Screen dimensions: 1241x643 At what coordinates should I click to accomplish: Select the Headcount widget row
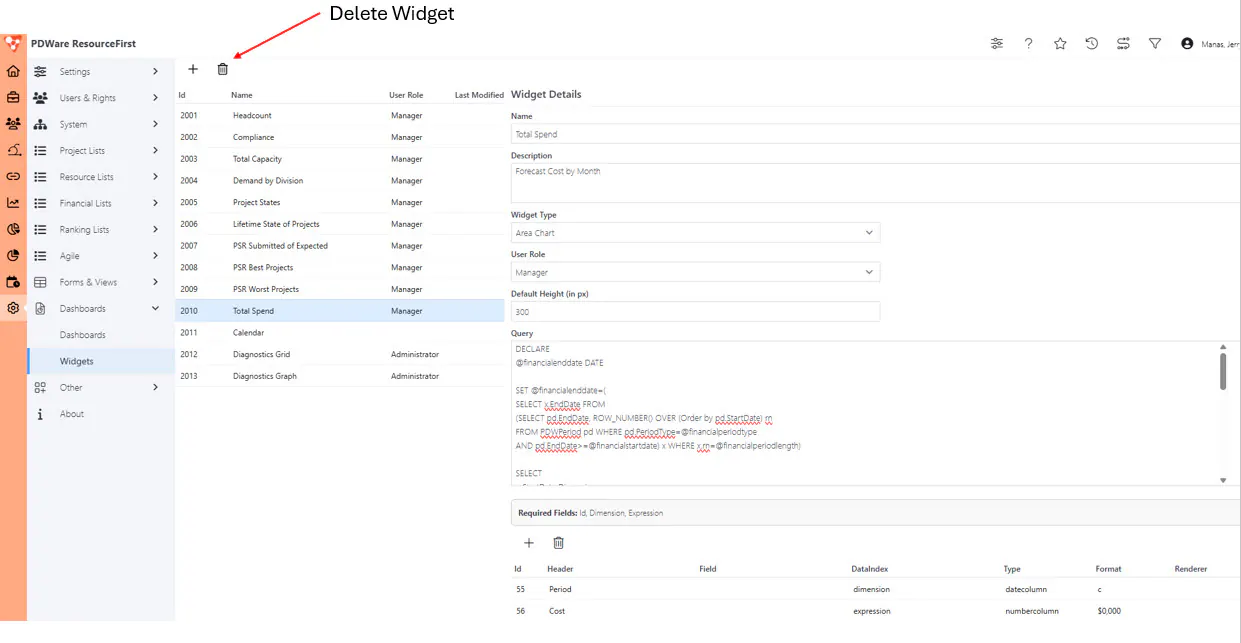pyautogui.click(x=340, y=116)
